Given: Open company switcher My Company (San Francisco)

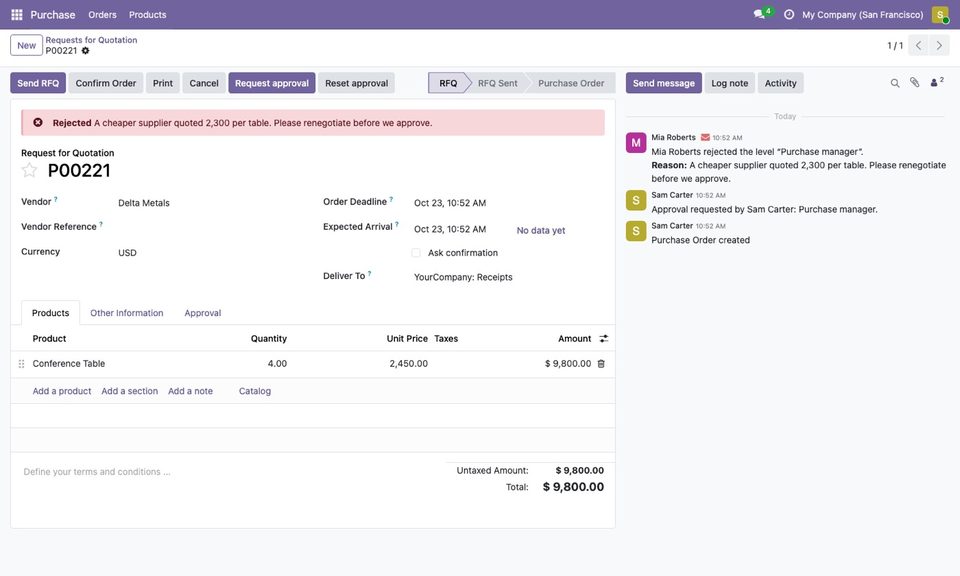Looking at the screenshot, I should [x=863, y=15].
